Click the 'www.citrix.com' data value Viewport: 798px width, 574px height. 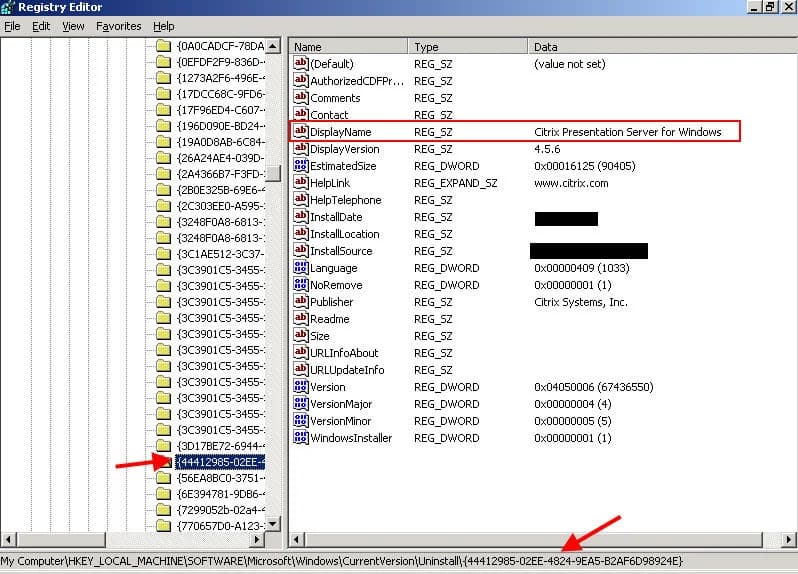[571, 183]
